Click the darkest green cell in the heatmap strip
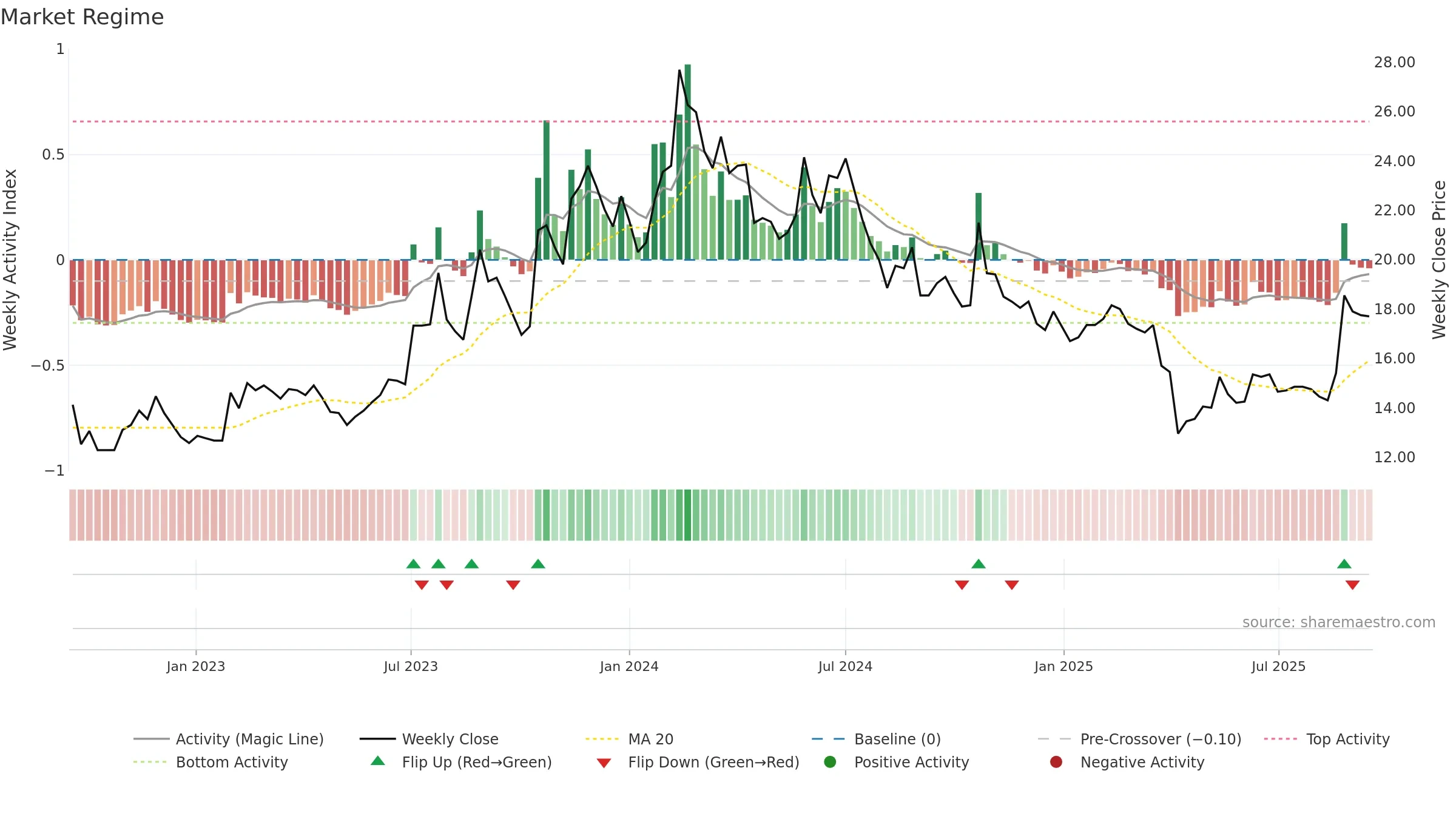Image resolution: width=1456 pixels, height=819 pixels. pyautogui.click(x=687, y=515)
